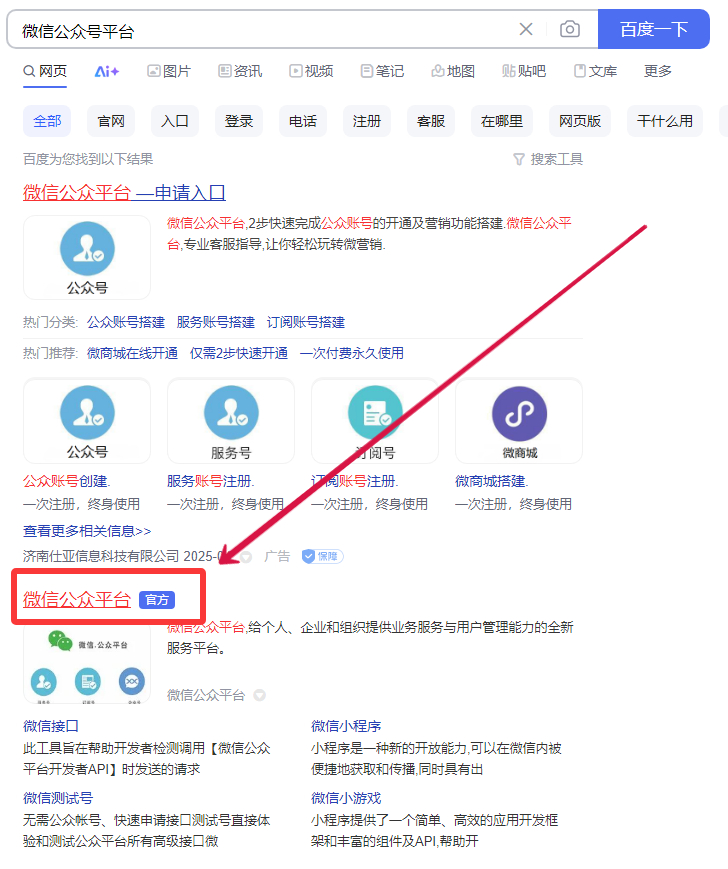The width and height of the screenshot is (728, 869).
Task: Clear the search box with X icon
Action: tap(526, 29)
